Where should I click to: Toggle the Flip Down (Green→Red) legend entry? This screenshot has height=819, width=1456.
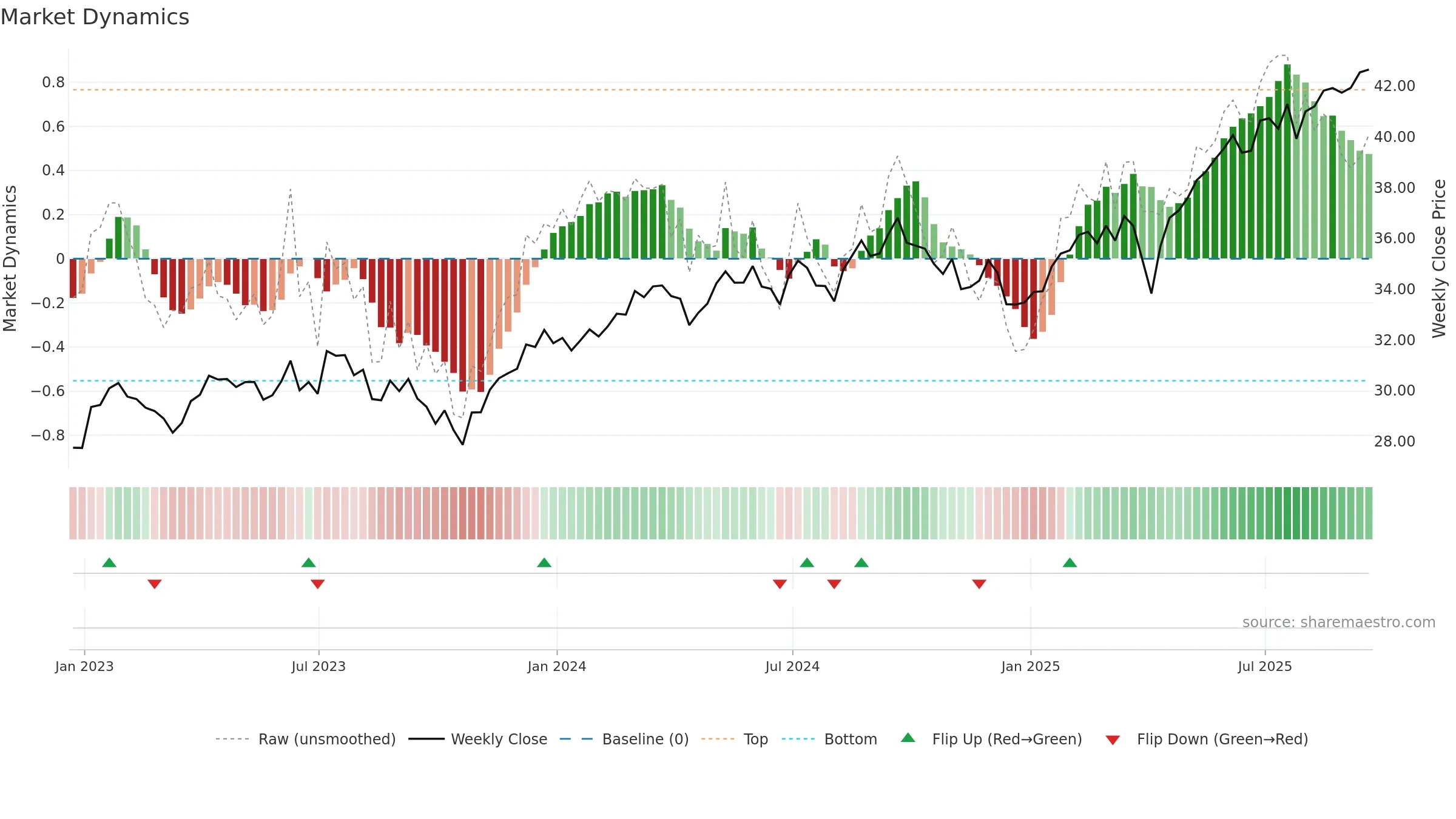click(x=1207, y=739)
